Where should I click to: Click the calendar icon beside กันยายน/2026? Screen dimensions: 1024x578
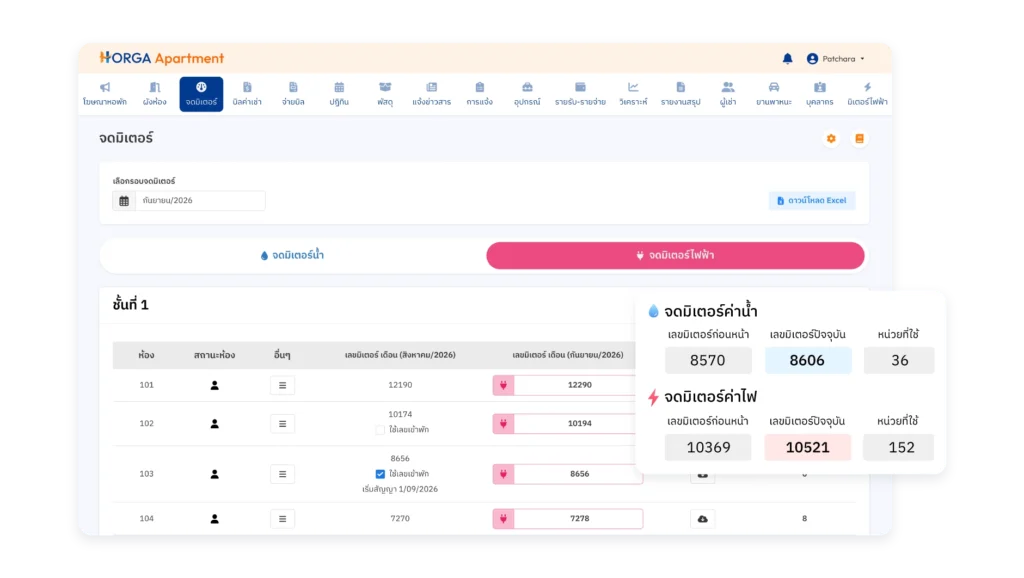click(x=124, y=201)
